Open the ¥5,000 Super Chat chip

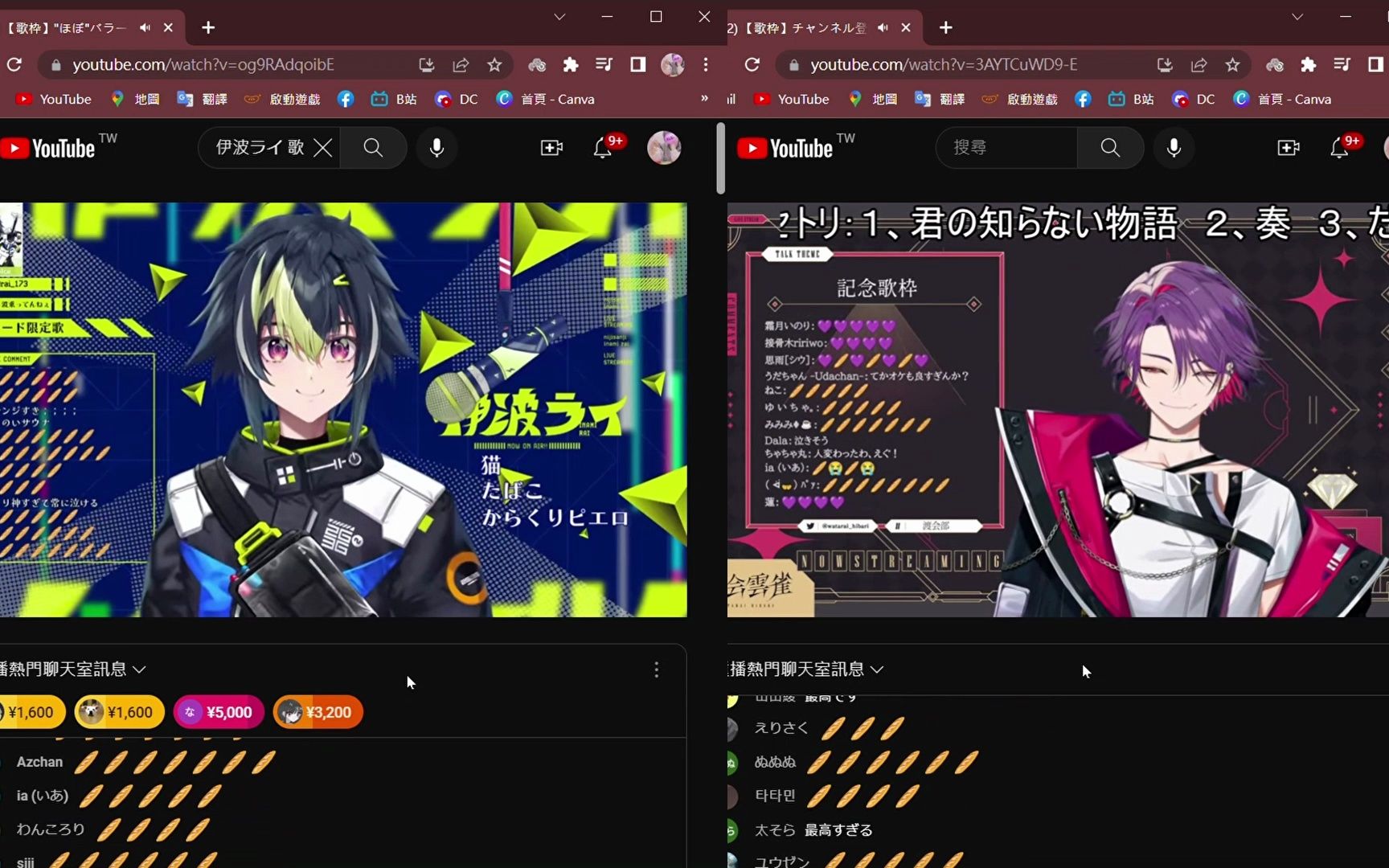[219, 712]
